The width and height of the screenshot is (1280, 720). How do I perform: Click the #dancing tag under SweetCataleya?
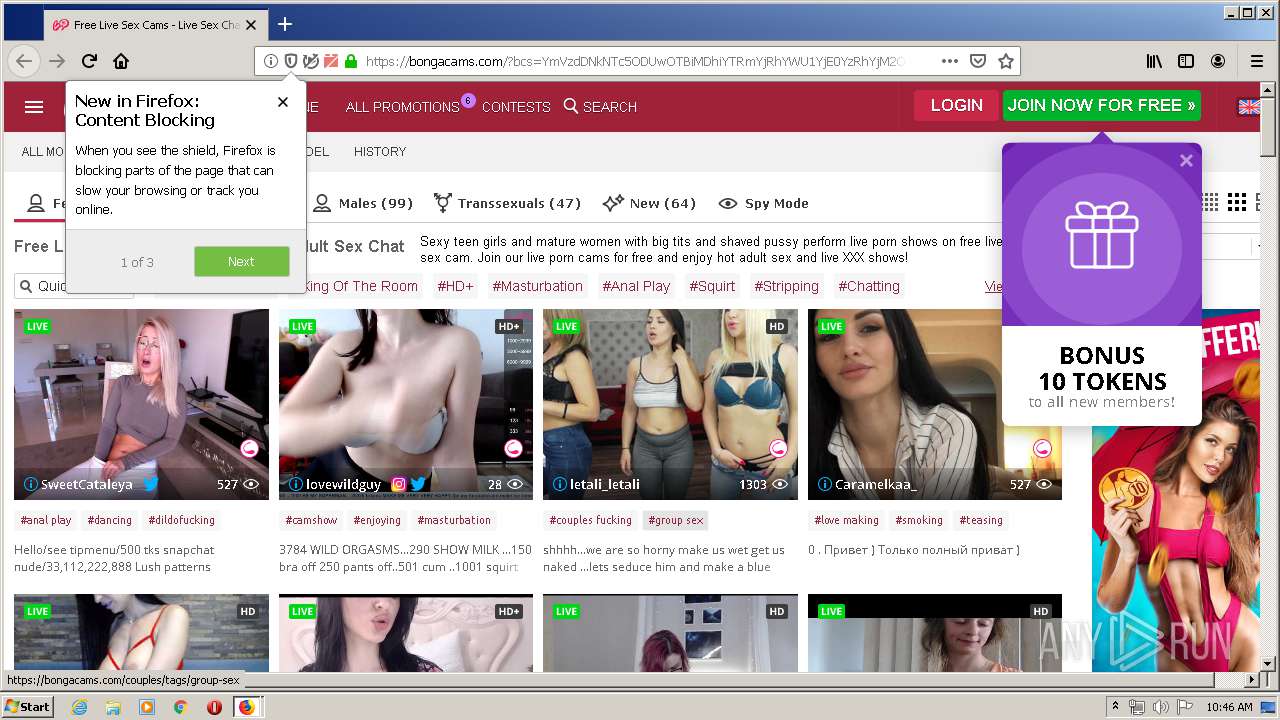[109, 520]
